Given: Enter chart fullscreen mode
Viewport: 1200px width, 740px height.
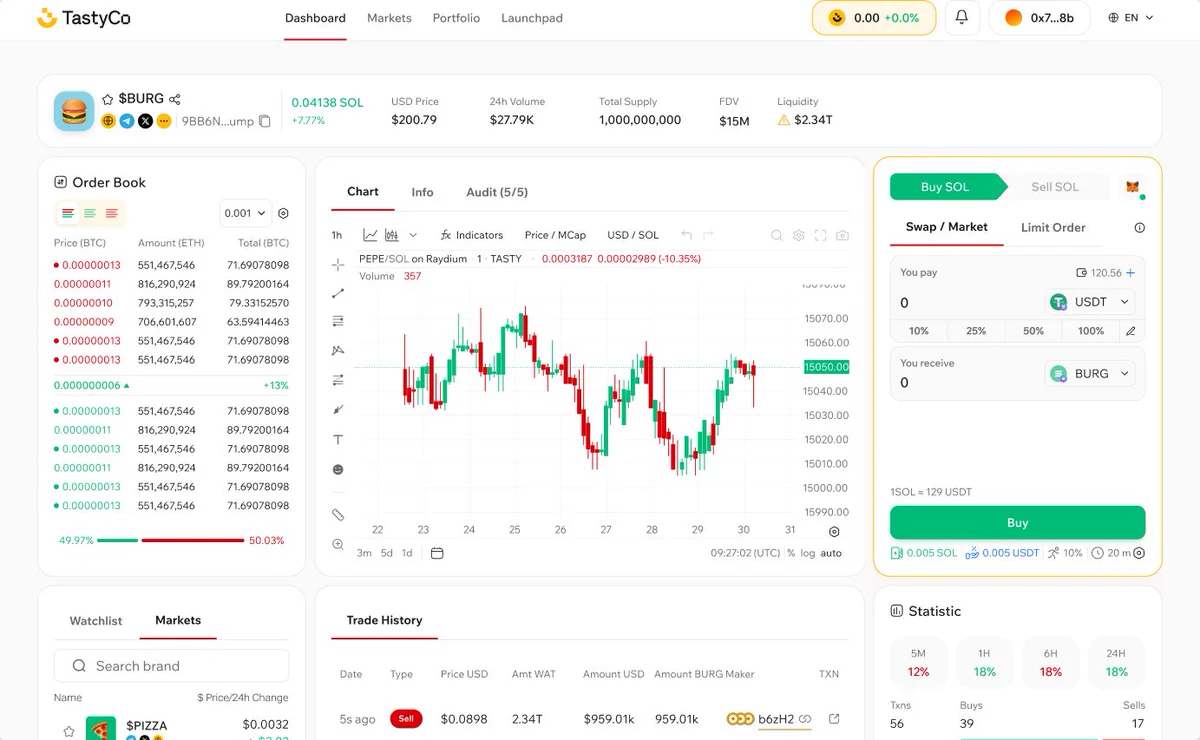Looking at the screenshot, I should [820, 235].
